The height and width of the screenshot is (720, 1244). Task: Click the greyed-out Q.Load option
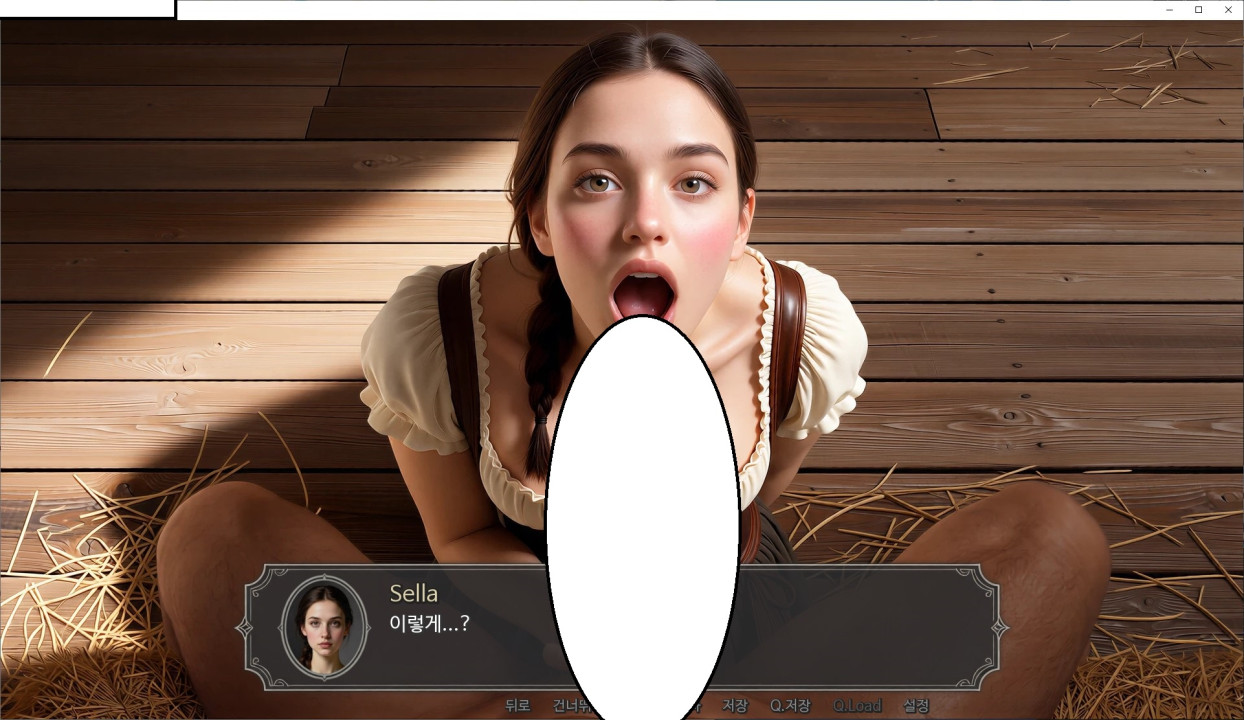tap(857, 705)
